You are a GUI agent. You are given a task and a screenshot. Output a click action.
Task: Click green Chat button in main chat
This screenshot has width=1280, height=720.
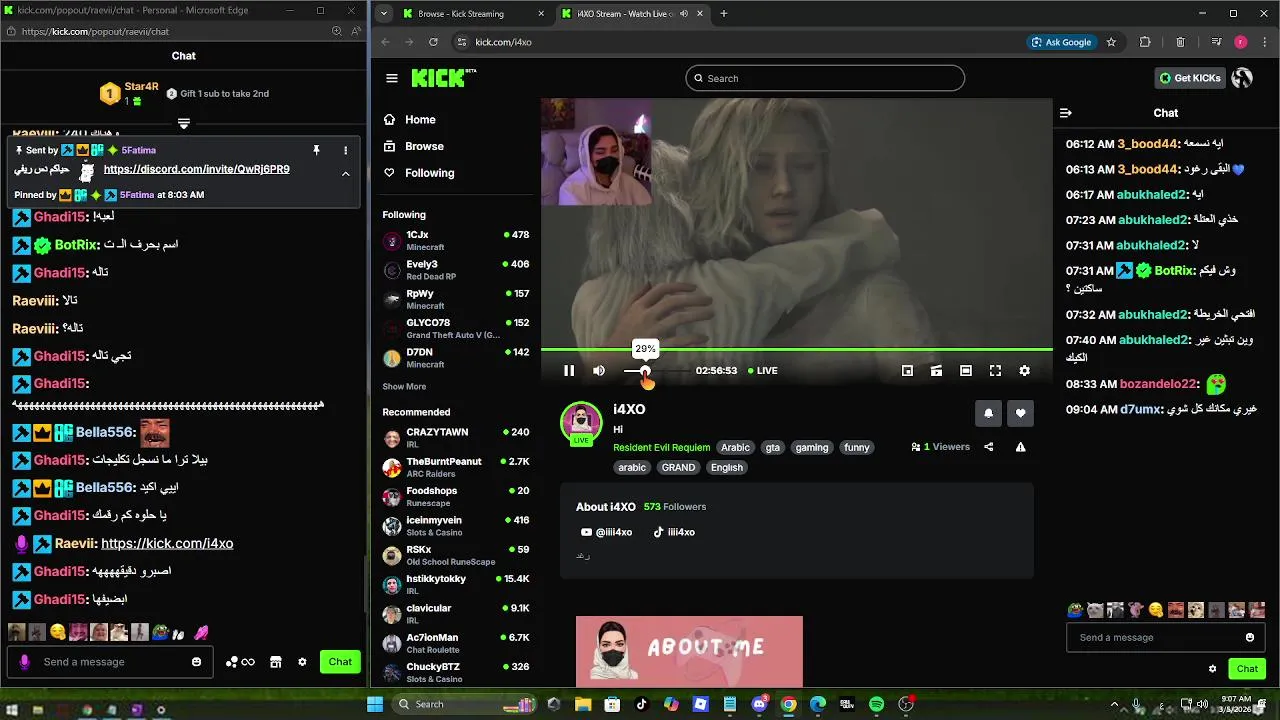point(1247,669)
